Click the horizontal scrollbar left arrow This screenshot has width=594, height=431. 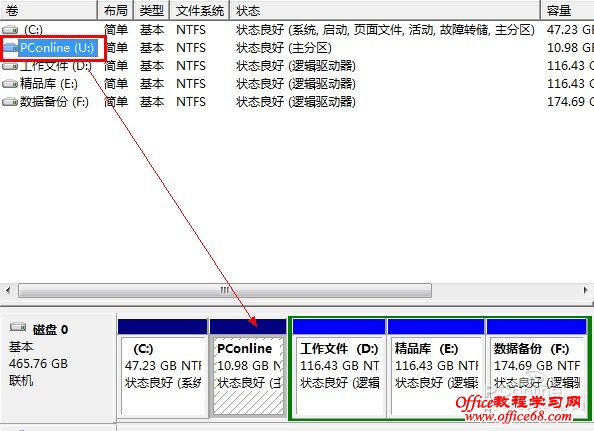coord(8,290)
